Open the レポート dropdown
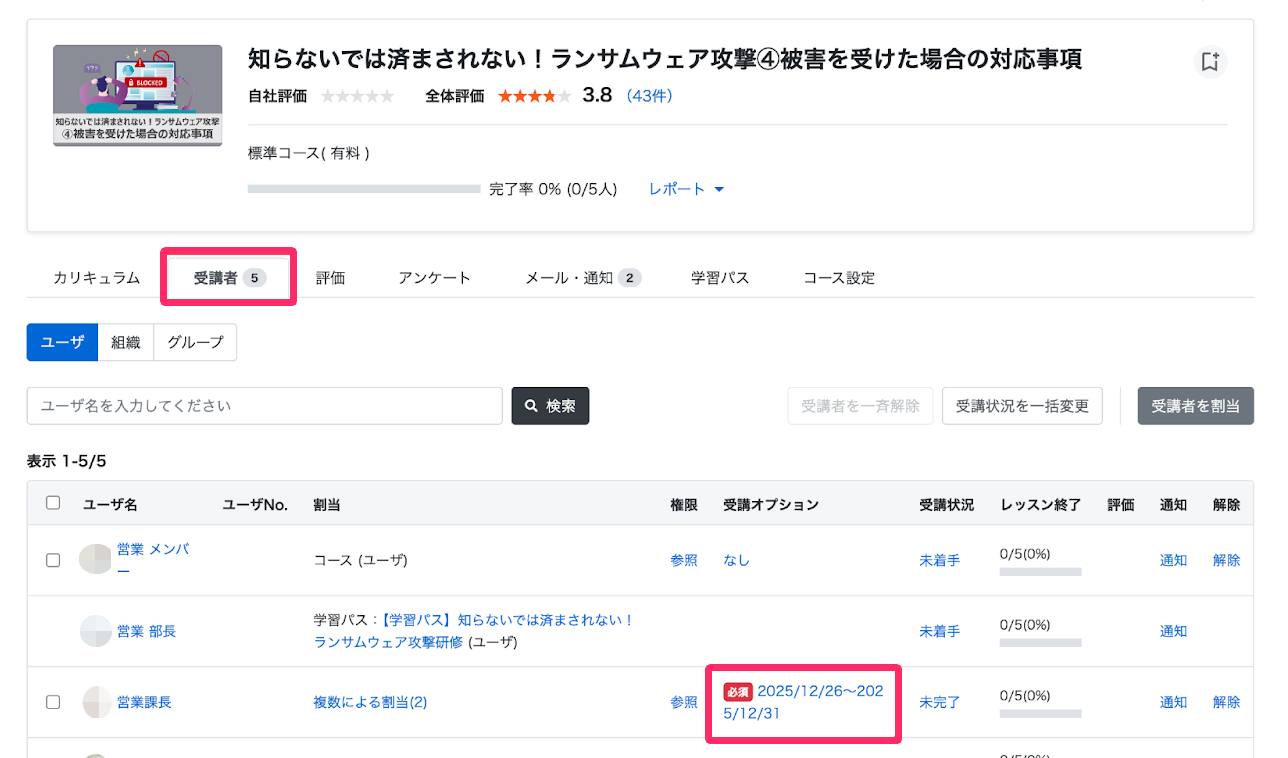1288x758 pixels. [x=686, y=189]
